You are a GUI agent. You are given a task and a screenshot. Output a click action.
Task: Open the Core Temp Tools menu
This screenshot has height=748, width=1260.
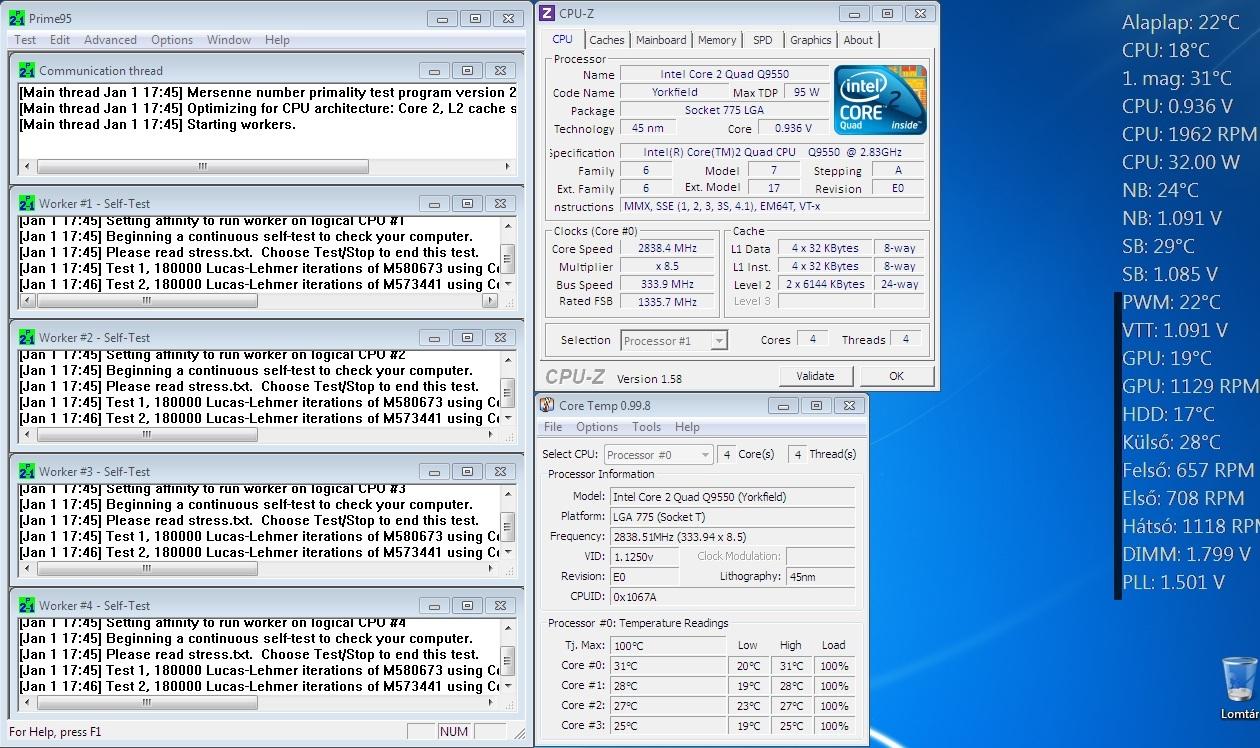pos(646,427)
